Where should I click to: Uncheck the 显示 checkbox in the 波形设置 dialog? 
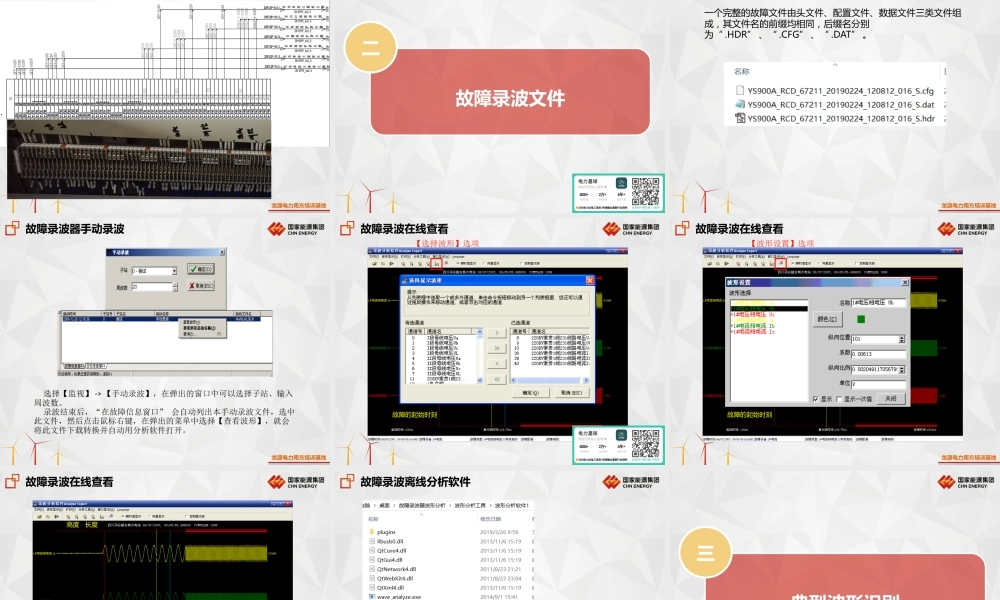(815, 399)
